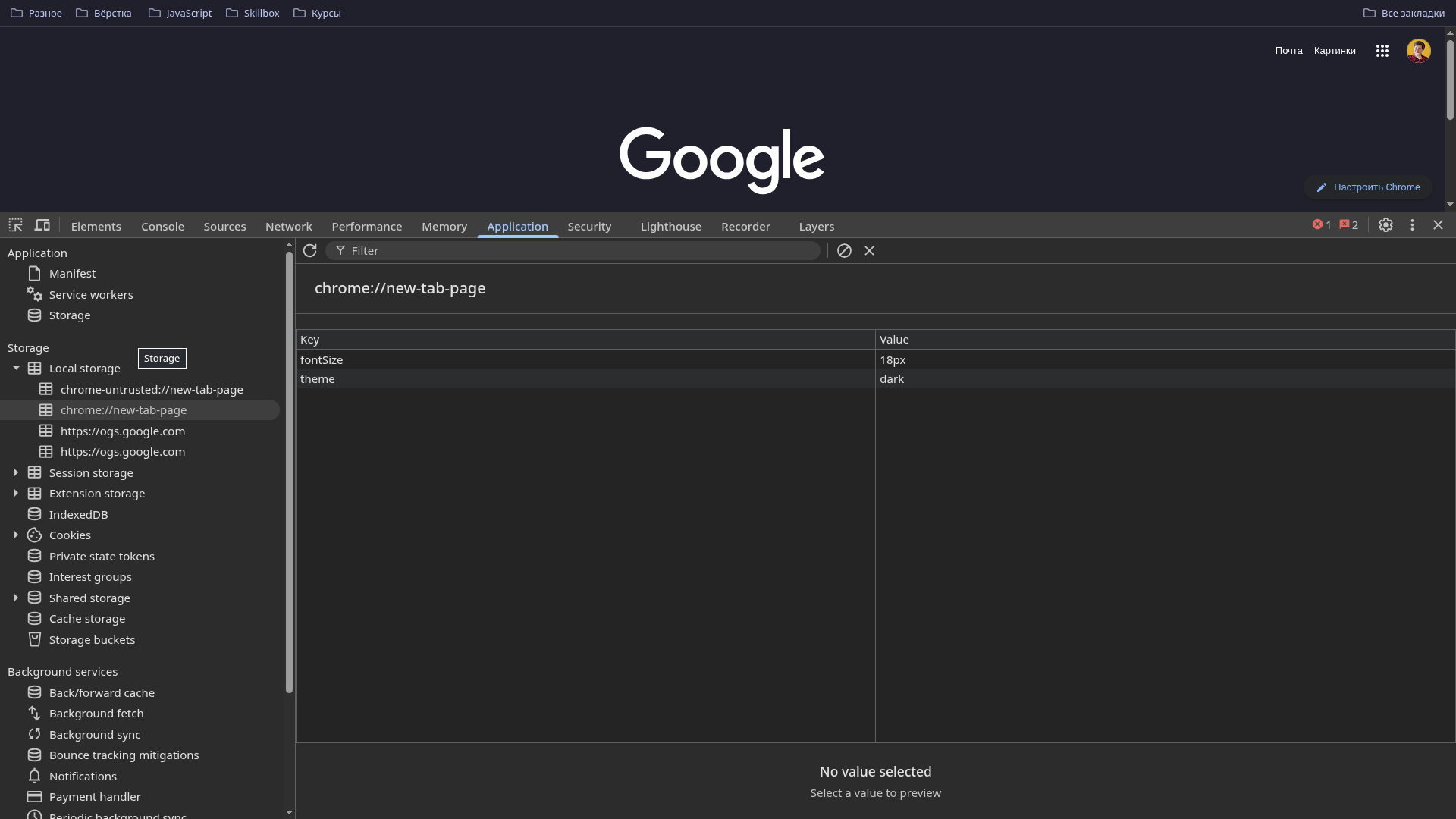Screen dimensions: 1456x819
Task: Click inside the Filter input field
Action: [x=531, y=250]
